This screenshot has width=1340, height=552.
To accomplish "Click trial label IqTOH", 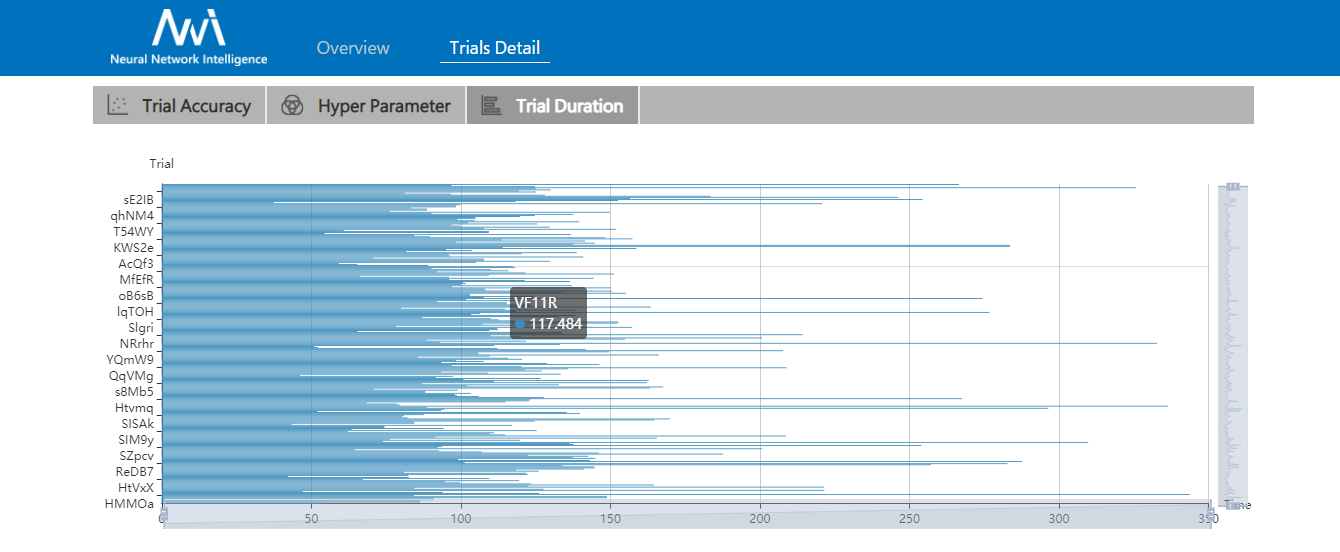I will click(x=136, y=311).
